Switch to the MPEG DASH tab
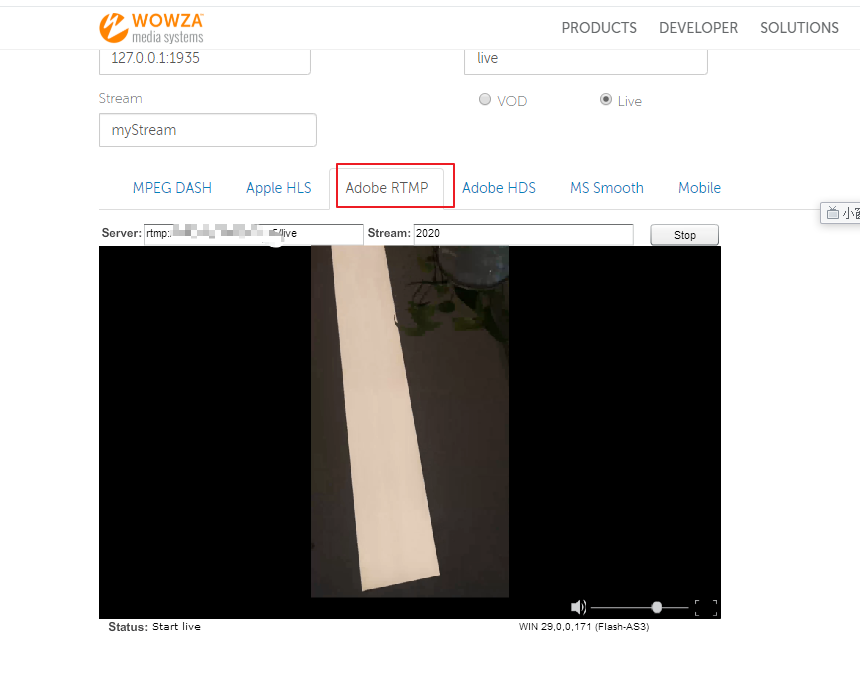Image resolution: width=860 pixels, height=682 pixels. pos(172,188)
